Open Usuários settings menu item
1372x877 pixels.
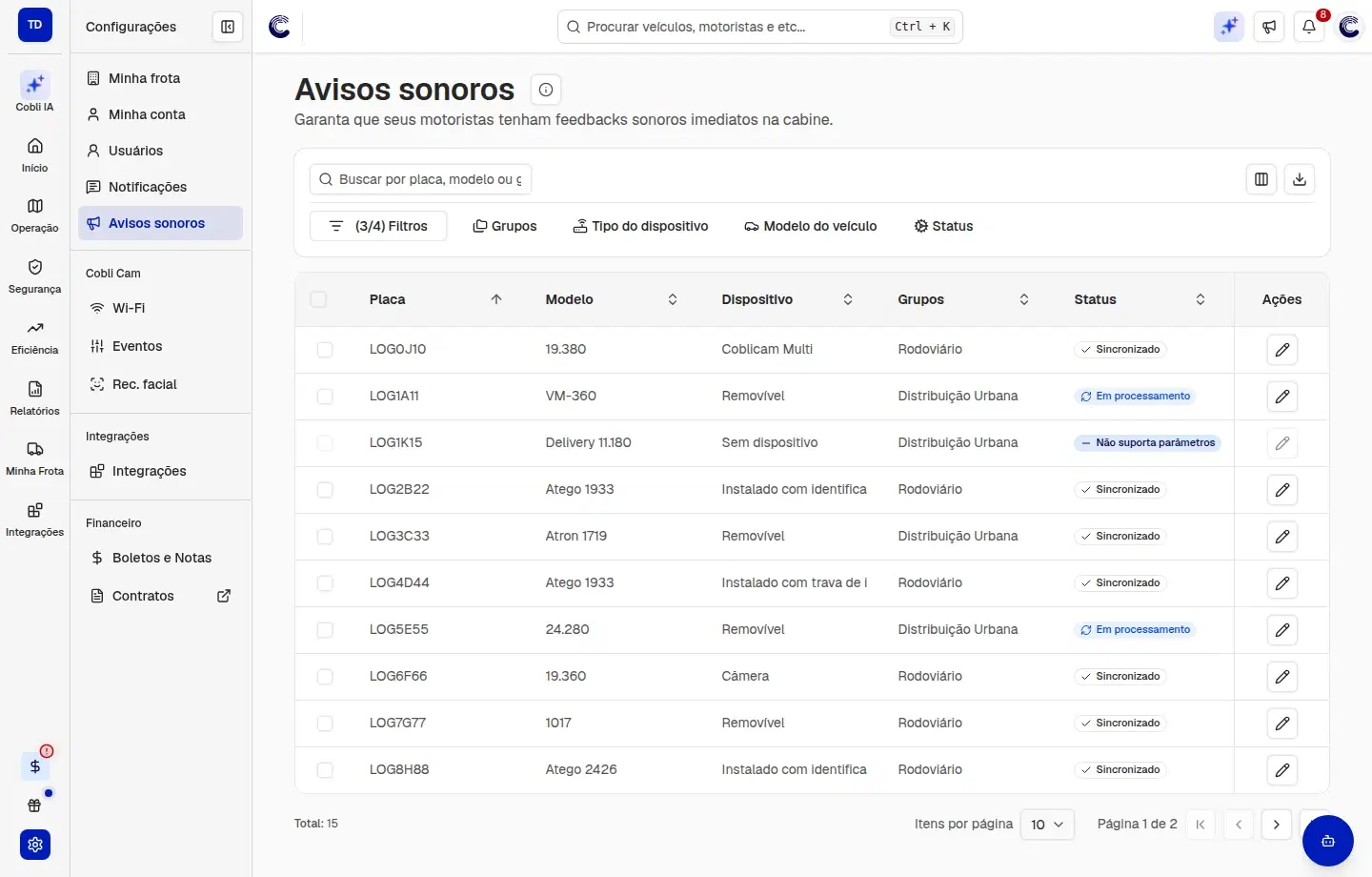click(160, 151)
